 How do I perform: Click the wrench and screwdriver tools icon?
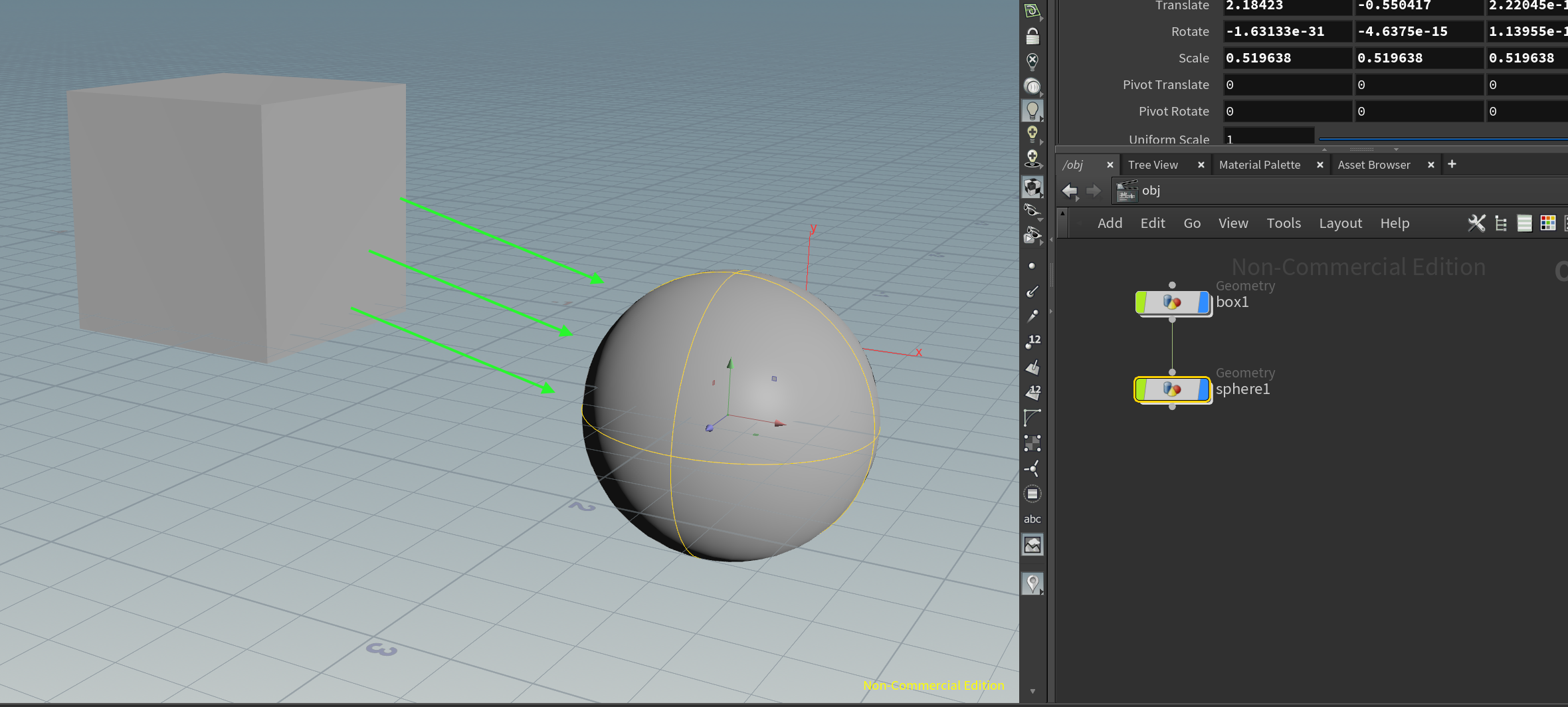pos(1476,223)
